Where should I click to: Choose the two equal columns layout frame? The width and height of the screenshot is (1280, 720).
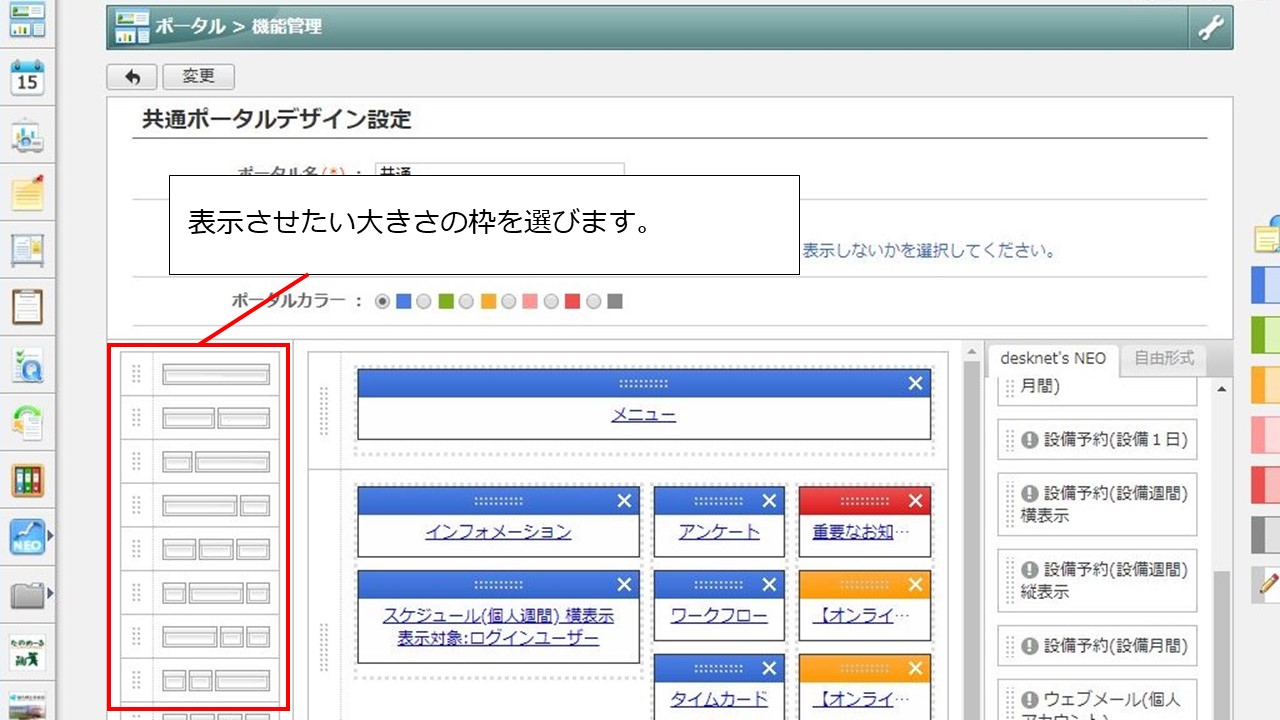click(216, 418)
